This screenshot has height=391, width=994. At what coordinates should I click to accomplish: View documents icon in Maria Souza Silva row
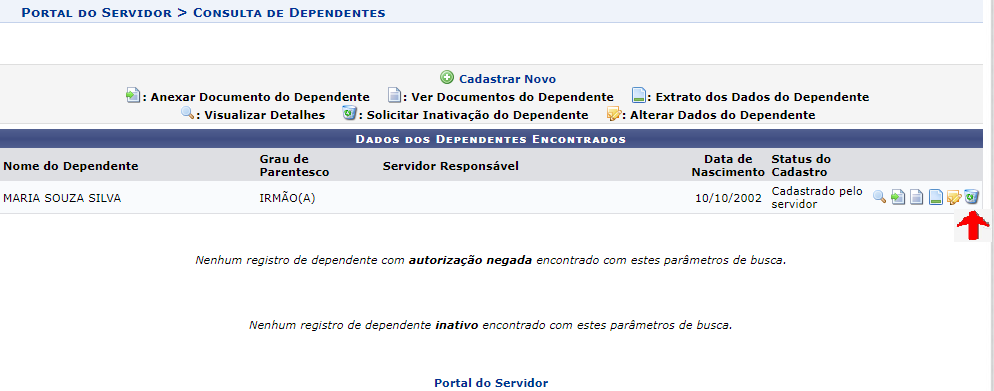click(x=916, y=197)
